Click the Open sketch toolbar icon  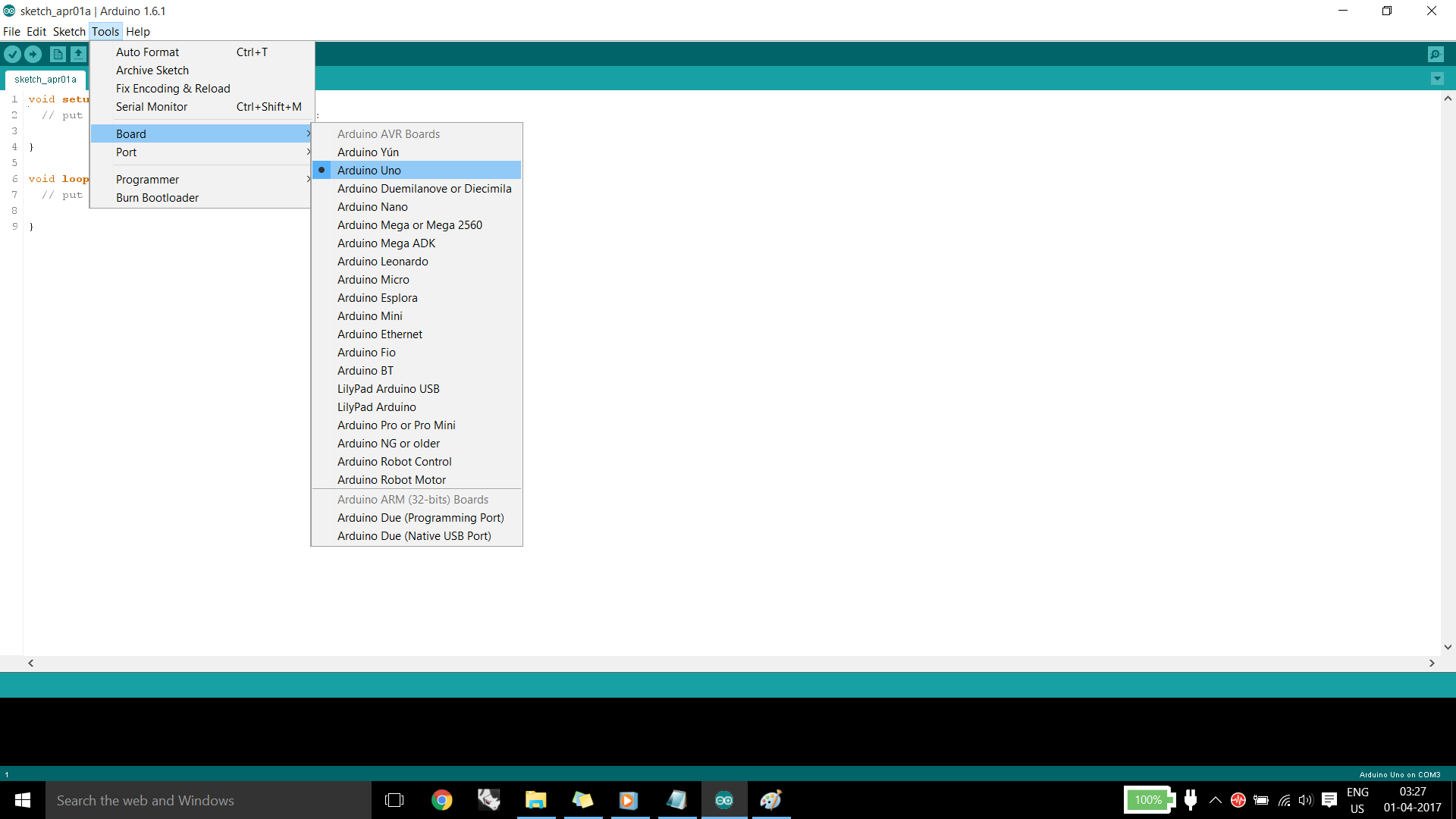(x=78, y=54)
